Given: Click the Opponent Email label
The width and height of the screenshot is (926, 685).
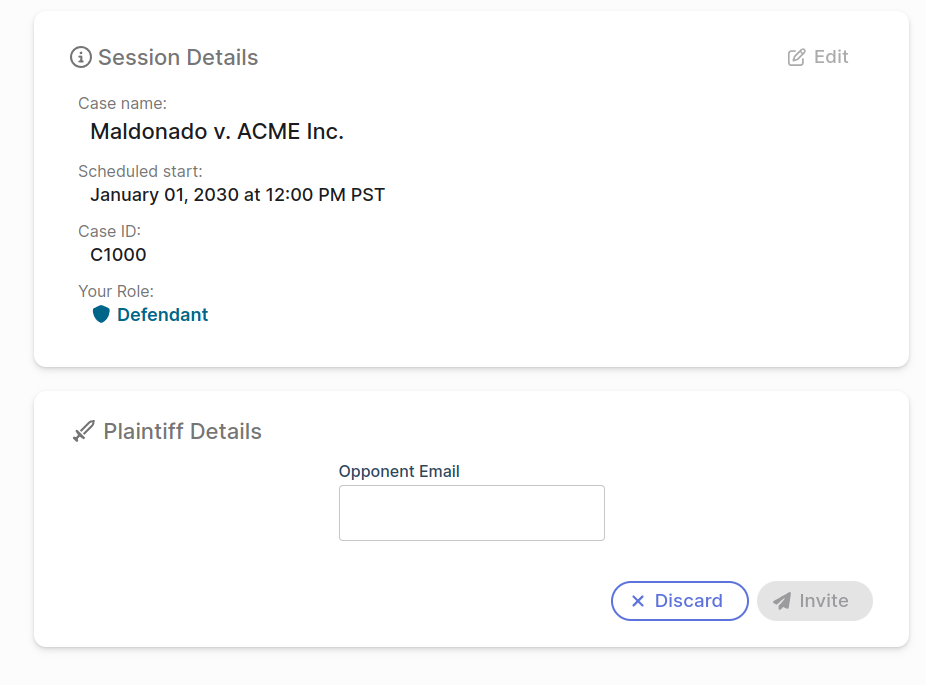Looking at the screenshot, I should (x=399, y=471).
